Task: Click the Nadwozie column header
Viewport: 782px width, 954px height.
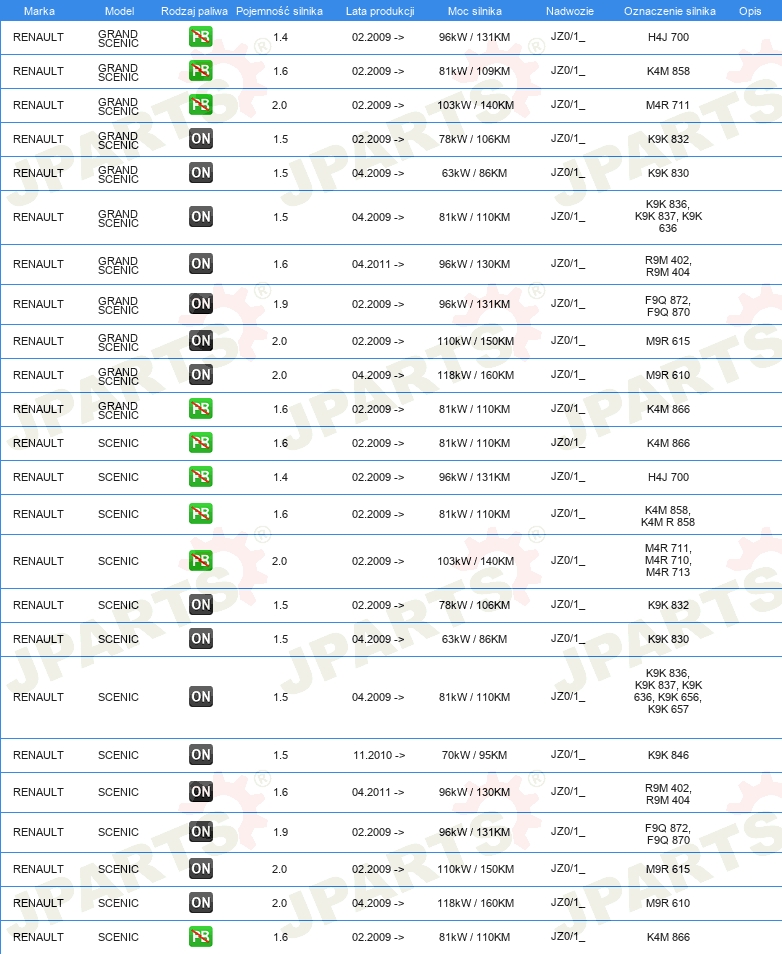Action: [570, 11]
